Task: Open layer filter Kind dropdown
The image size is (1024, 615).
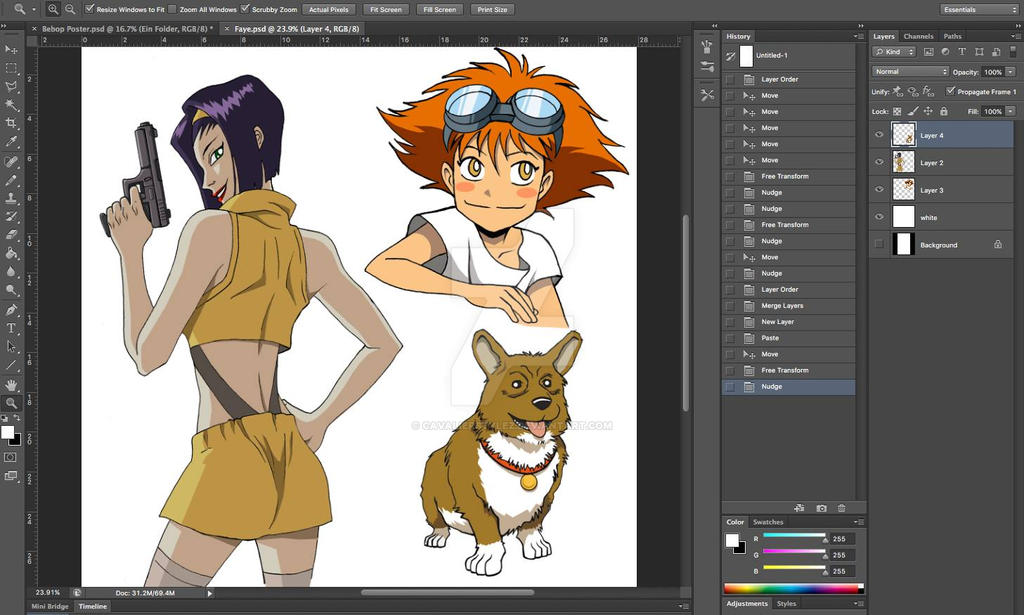Action: [x=894, y=52]
